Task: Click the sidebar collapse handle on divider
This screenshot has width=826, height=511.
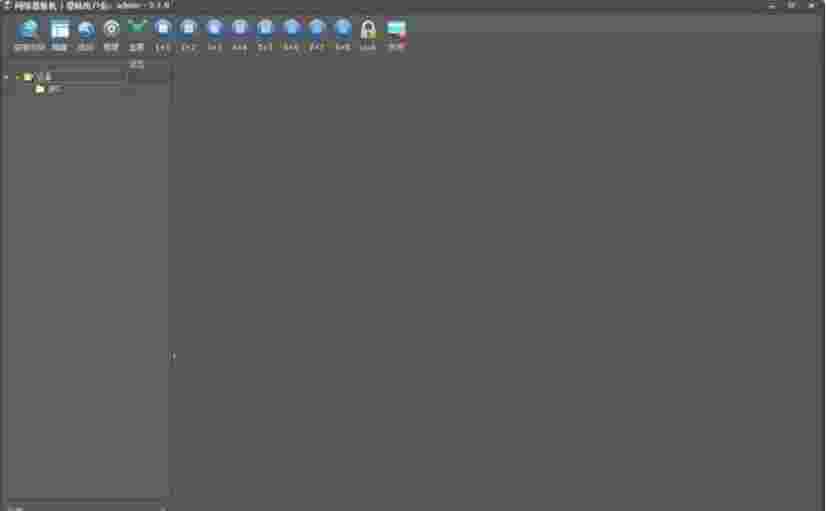Action: 172,355
